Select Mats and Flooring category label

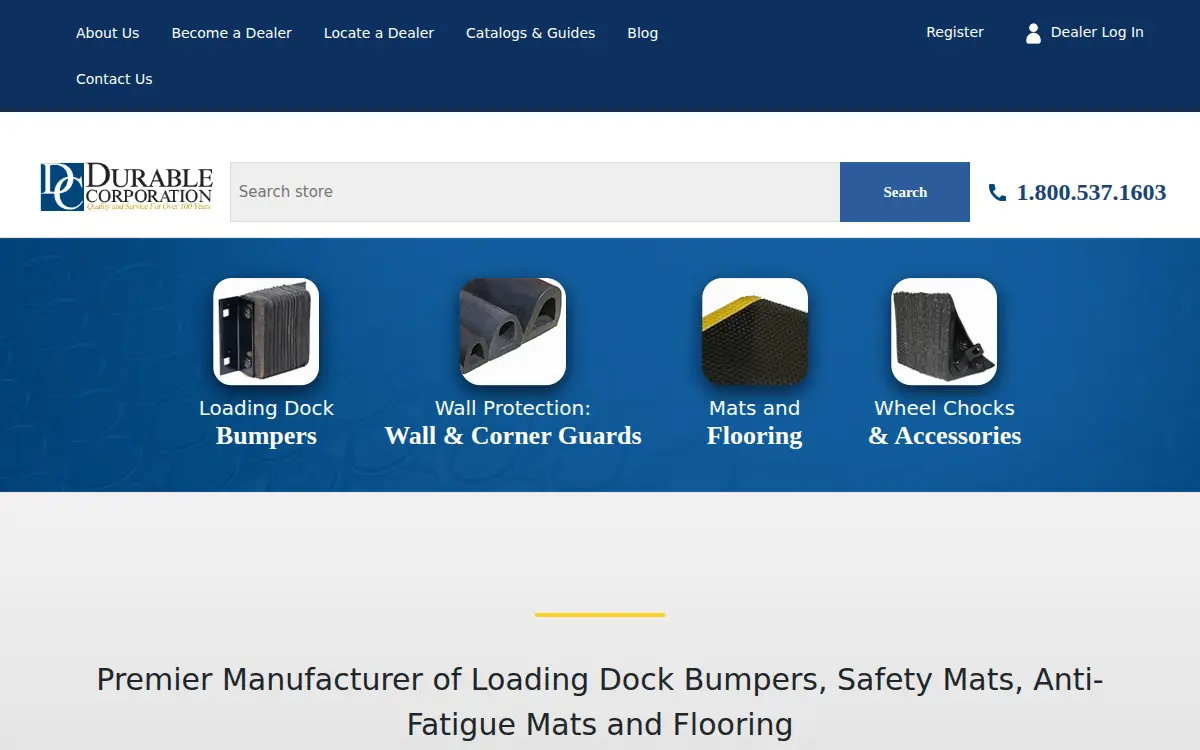(755, 422)
